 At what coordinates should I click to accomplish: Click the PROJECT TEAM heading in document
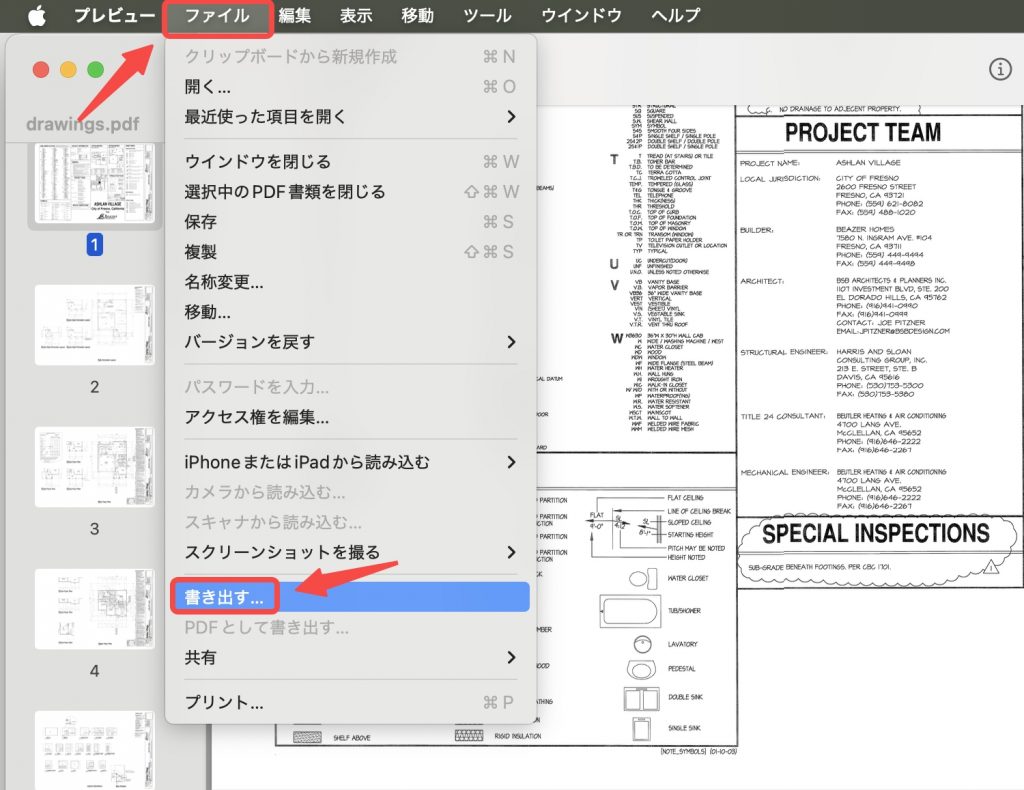[863, 133]
